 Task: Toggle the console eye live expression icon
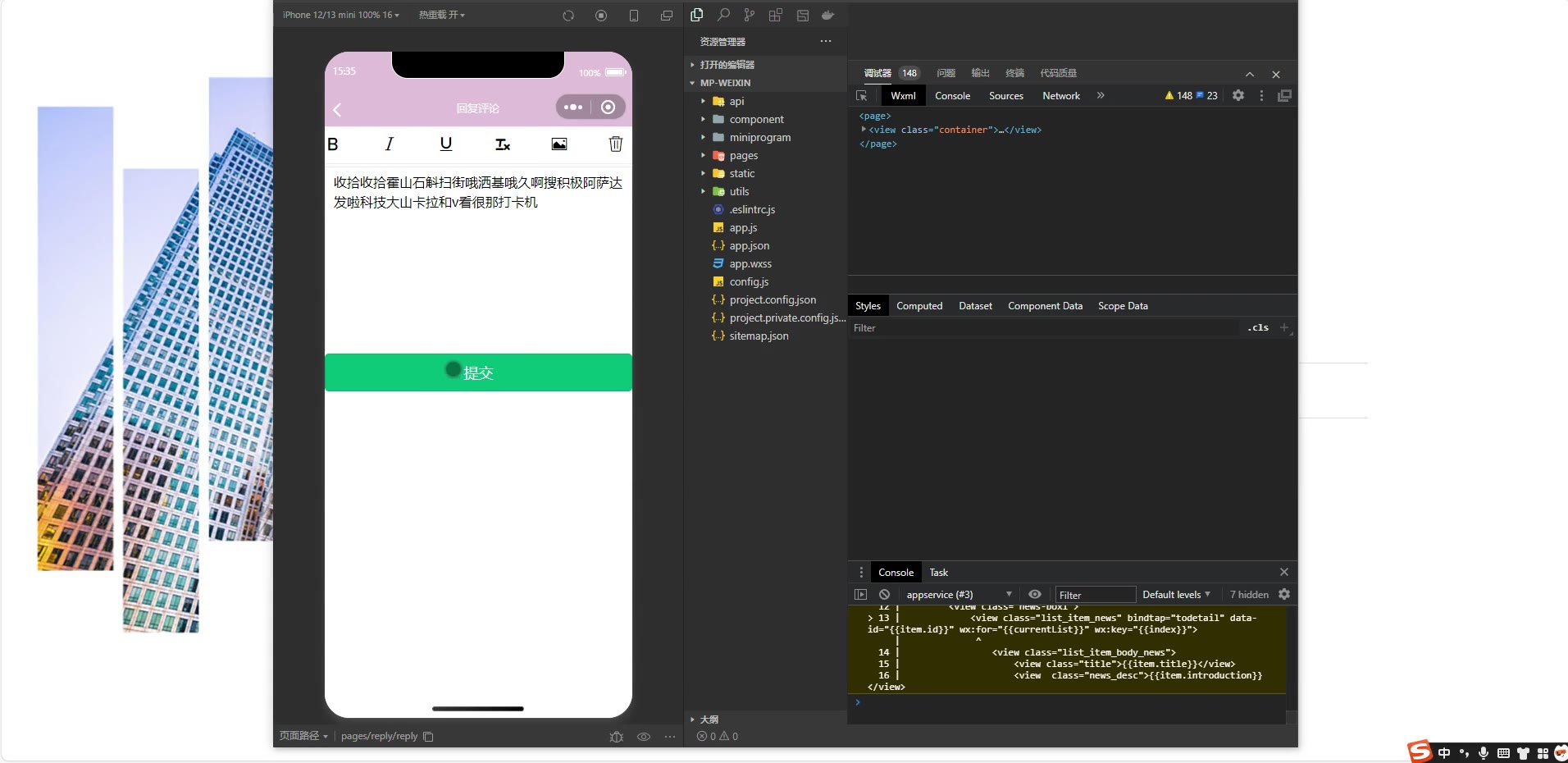pos(1035,595)
